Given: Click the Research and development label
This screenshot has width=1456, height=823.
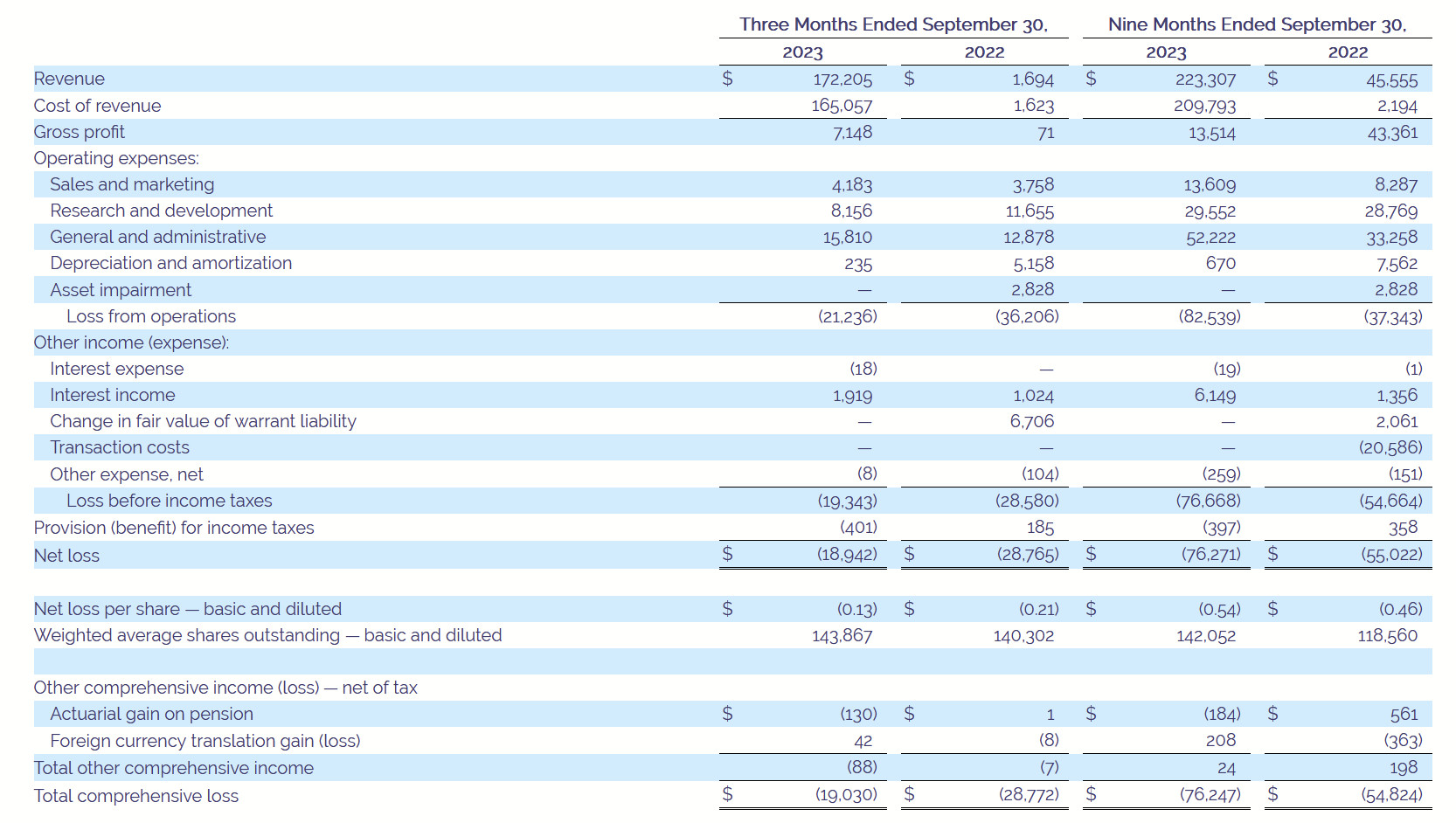Looking at the screenshot, I should tap(161, 211).
